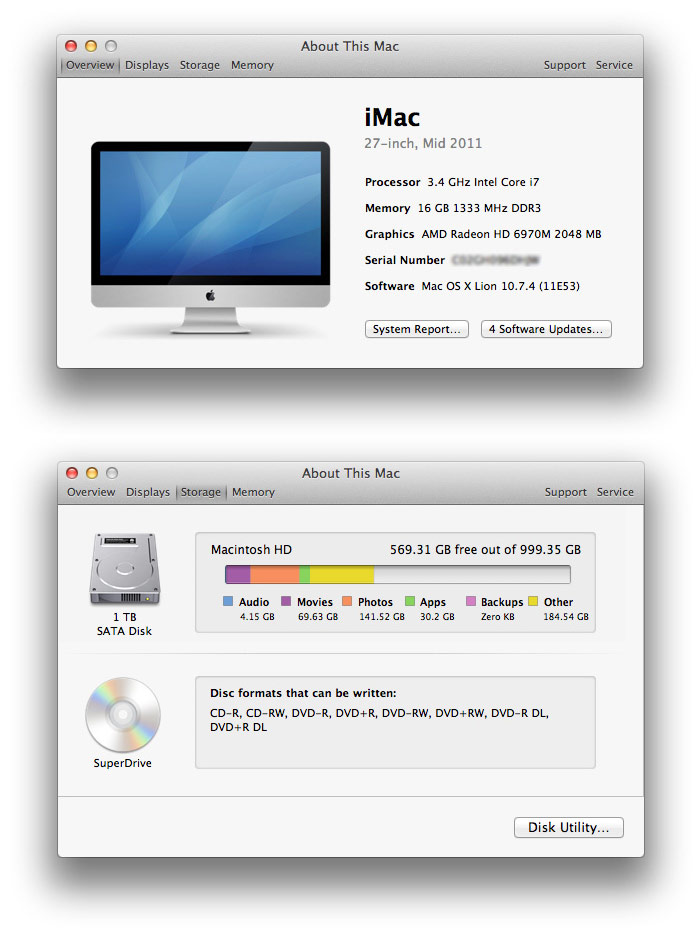Click the '184.54 GB' Other size value
Screen dimensions: 700x939
coord(566,616)
